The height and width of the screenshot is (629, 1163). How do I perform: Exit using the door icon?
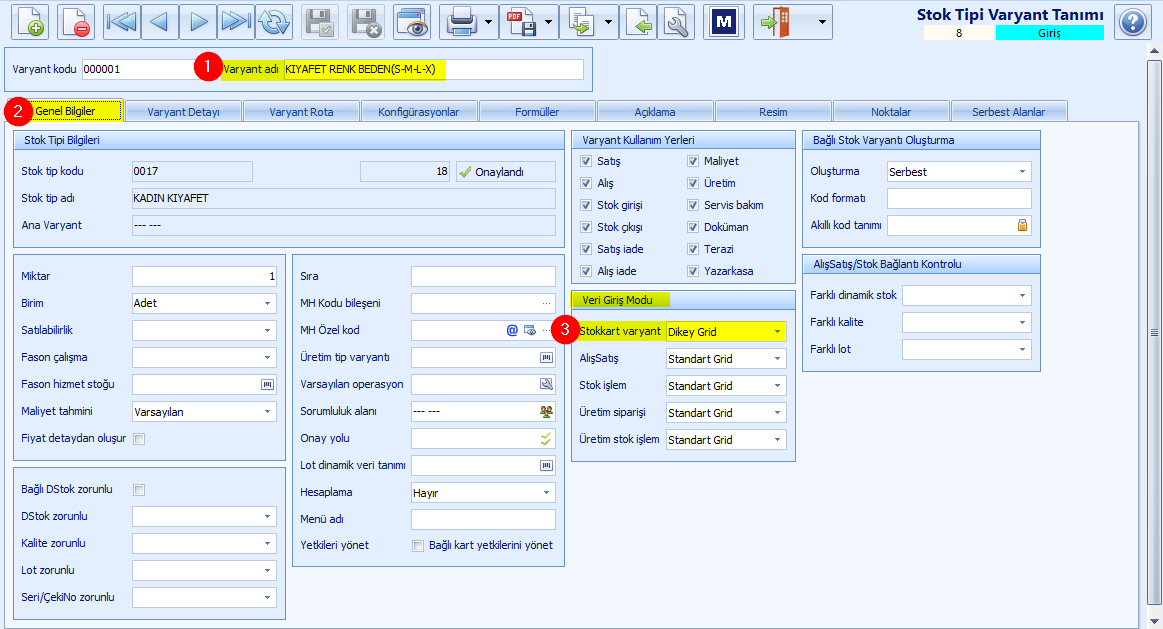coord(776,22)
